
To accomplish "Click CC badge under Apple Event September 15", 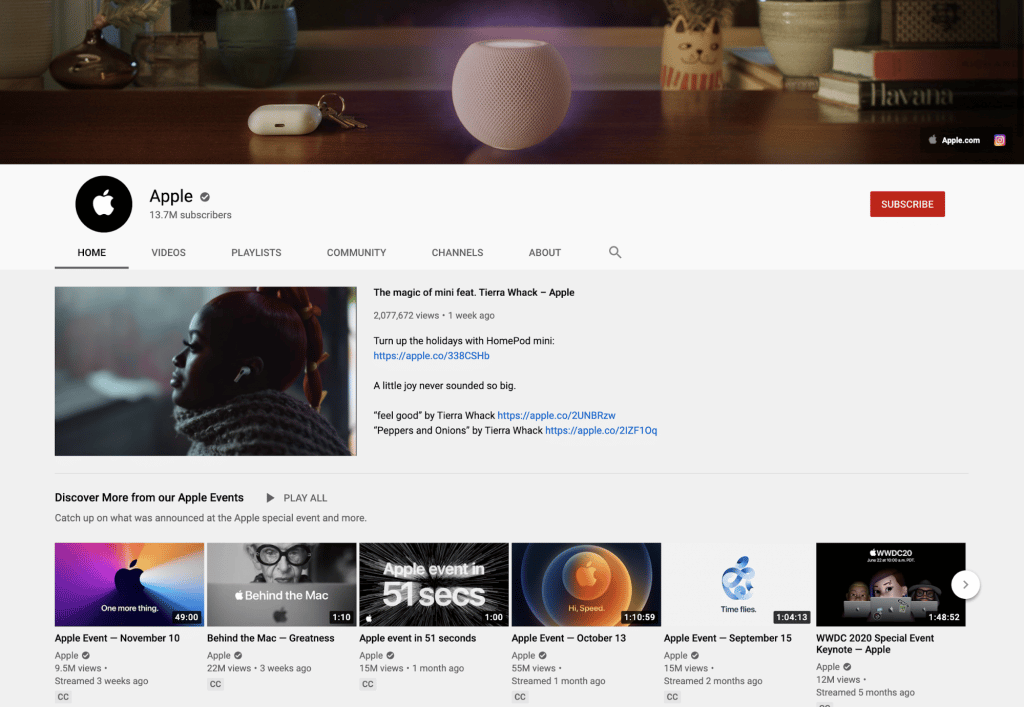I will point(672,697).
